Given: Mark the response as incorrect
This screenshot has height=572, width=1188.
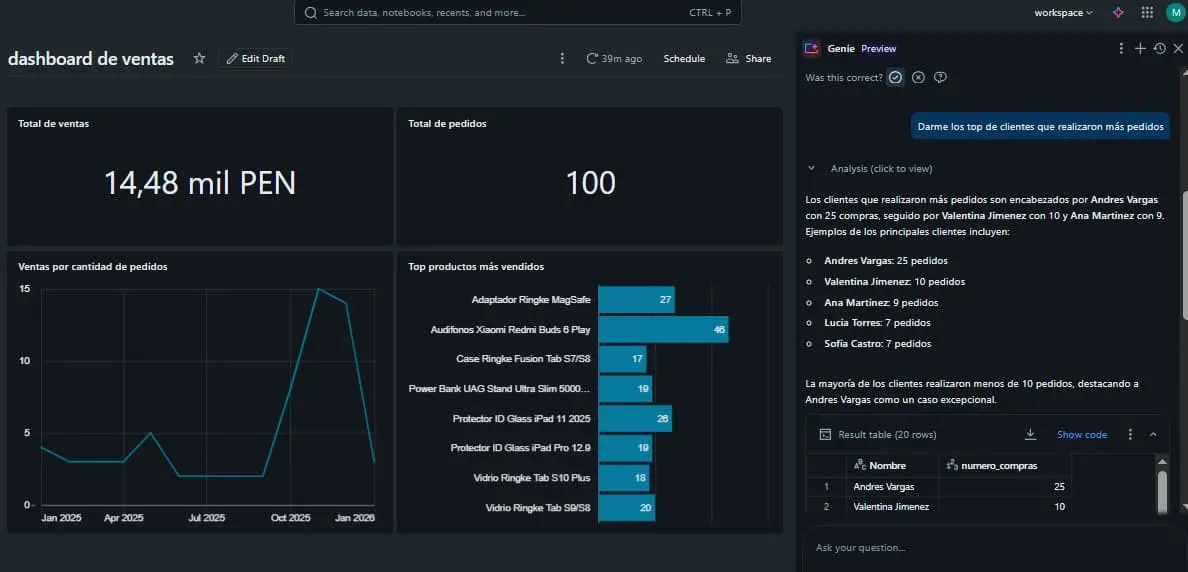Looking at the screenshot, I should [x=918, y=77].
